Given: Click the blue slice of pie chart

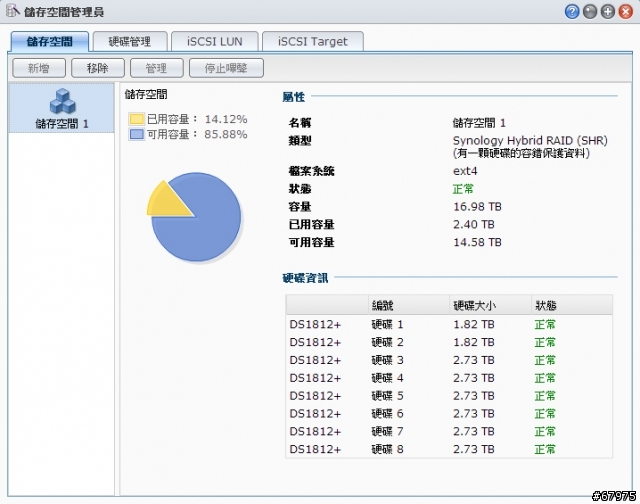Looking at the screenshot, I should click(204, 229).
